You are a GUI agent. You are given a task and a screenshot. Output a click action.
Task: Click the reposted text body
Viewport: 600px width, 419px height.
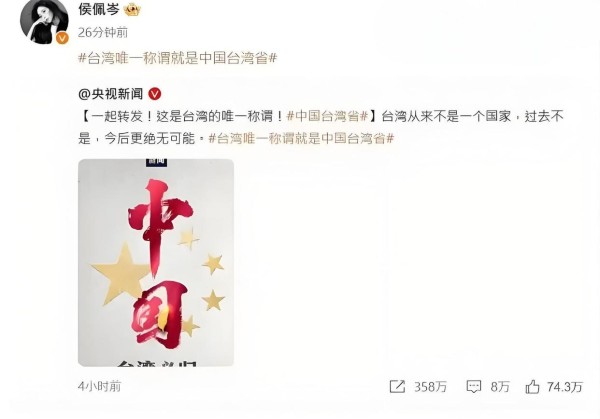tap(321, 127)
